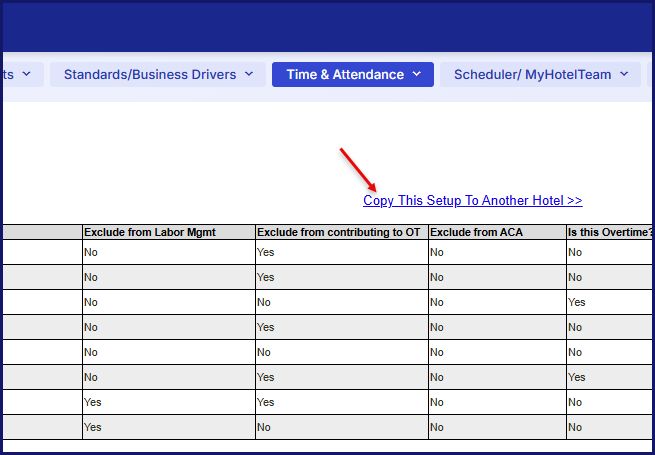Click third row's No under contributing to OT

265,302
